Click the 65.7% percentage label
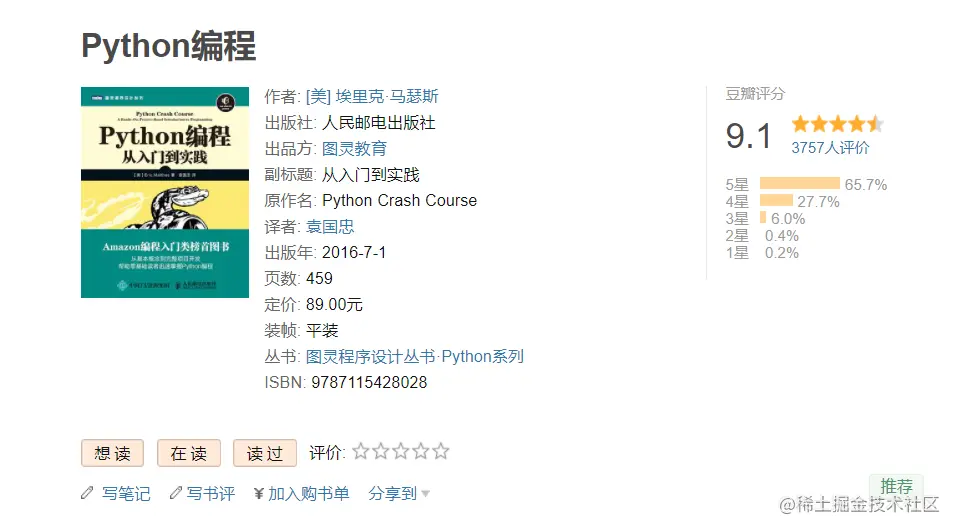Image resolution: width=957 pixels, height=532 pixels. tap(865, 185)
